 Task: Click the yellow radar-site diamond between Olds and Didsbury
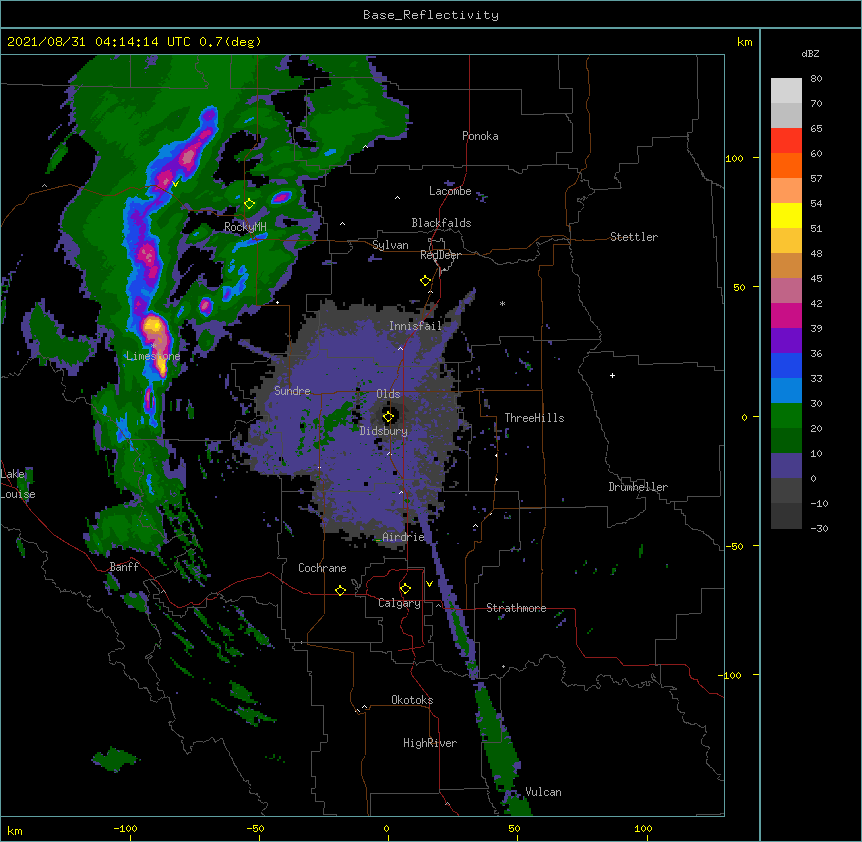tap(388, 417)
